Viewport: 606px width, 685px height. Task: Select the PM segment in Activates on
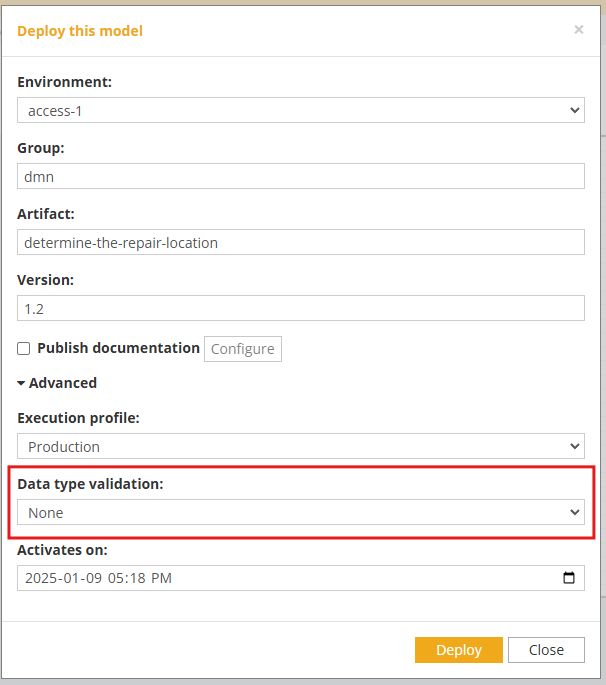[161, 578]
